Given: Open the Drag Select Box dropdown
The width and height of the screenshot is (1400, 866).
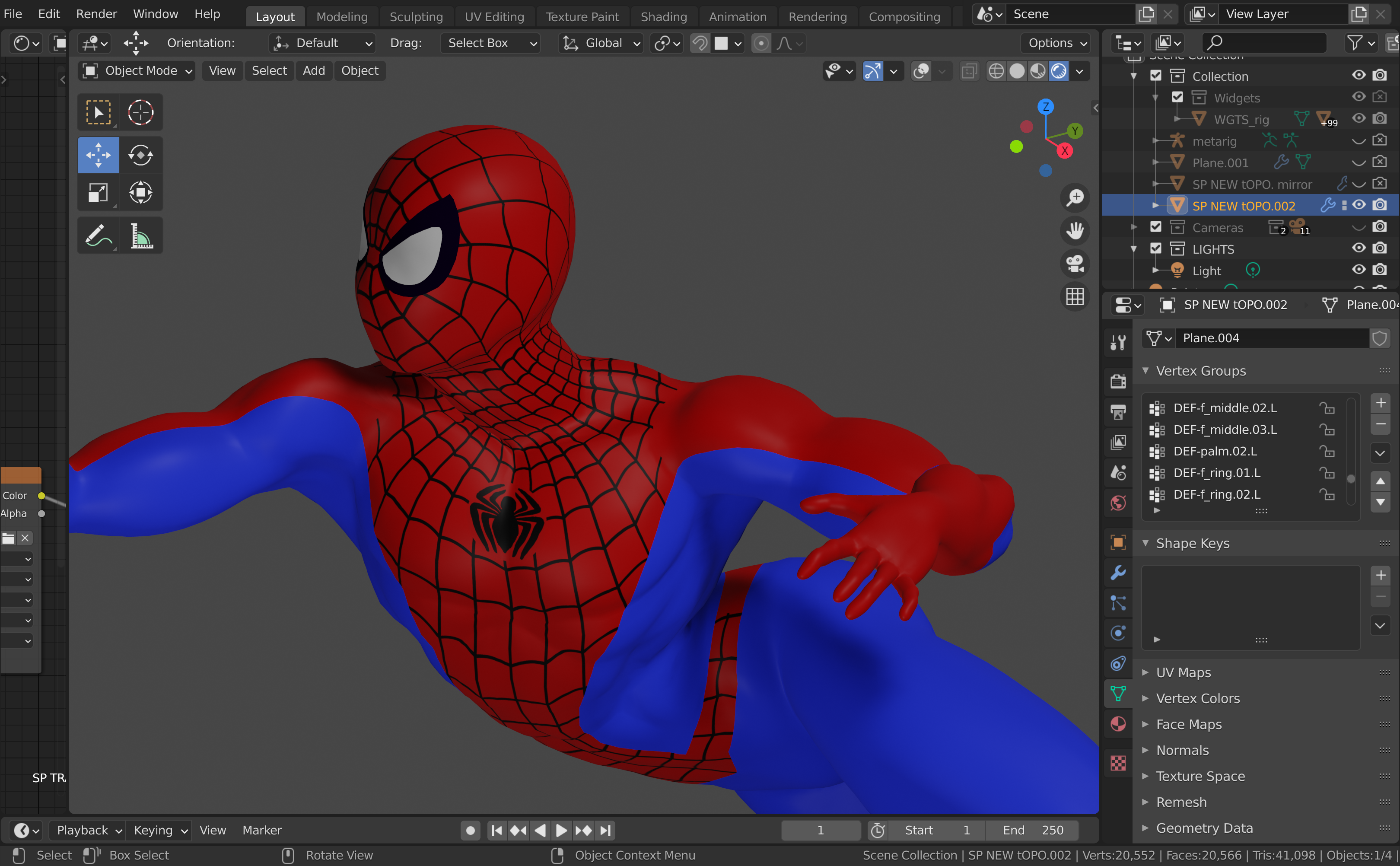Looking at the screenshot, I should click(491, 43).
